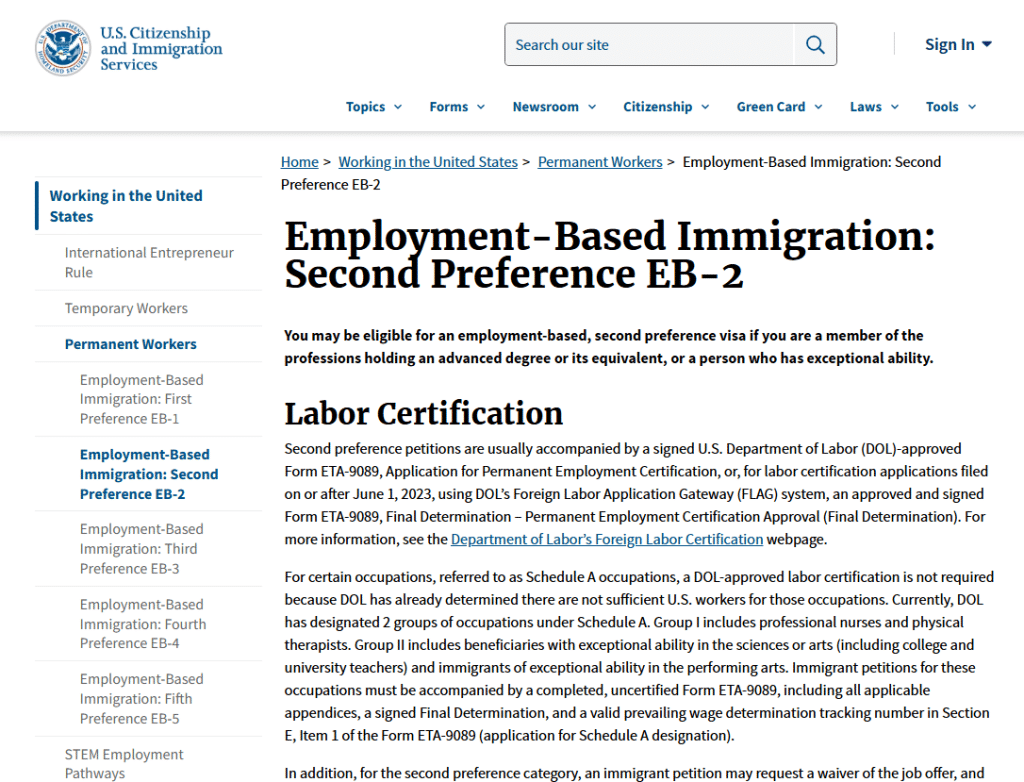Focus the Search our site field
This screenshot has width=1024, height=782.
click(650, 44)
